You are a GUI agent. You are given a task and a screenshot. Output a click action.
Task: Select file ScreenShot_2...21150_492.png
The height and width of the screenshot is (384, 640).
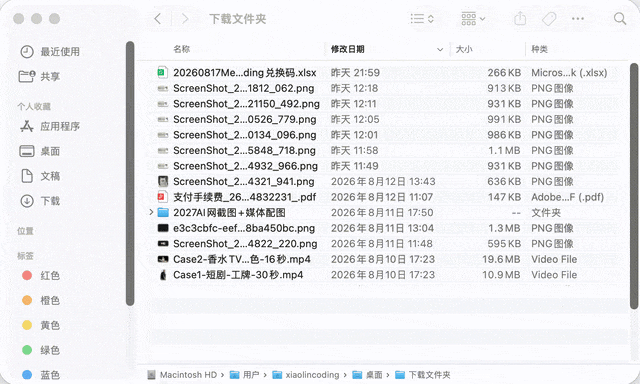point(246,104)
